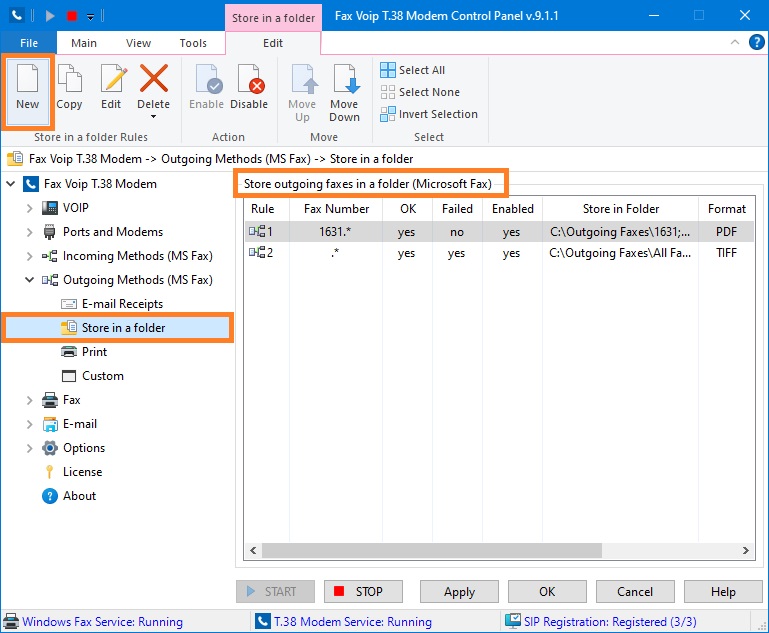This screenshot has height=633, width=769.
Task: Switch to the Tools ribbon tab
Action: [x=193, y=43]
